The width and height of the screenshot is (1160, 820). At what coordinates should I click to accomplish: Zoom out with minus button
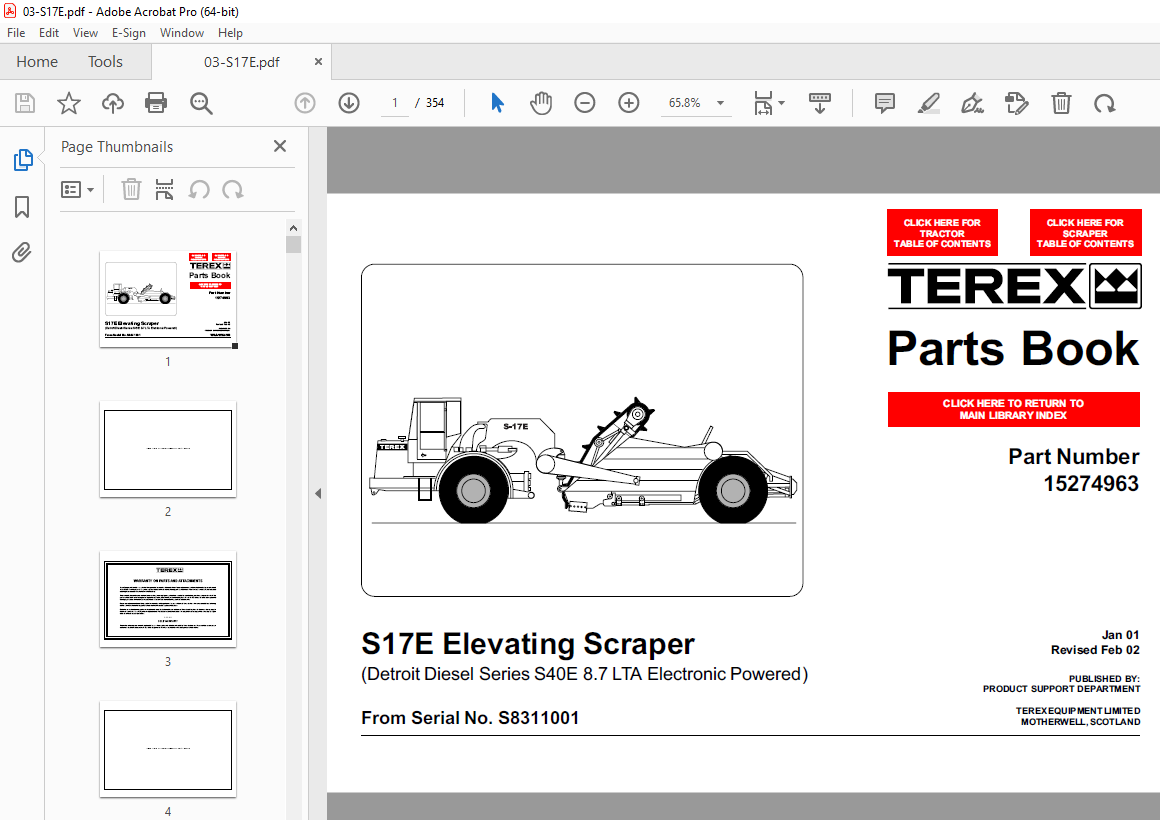coord(584,103)
